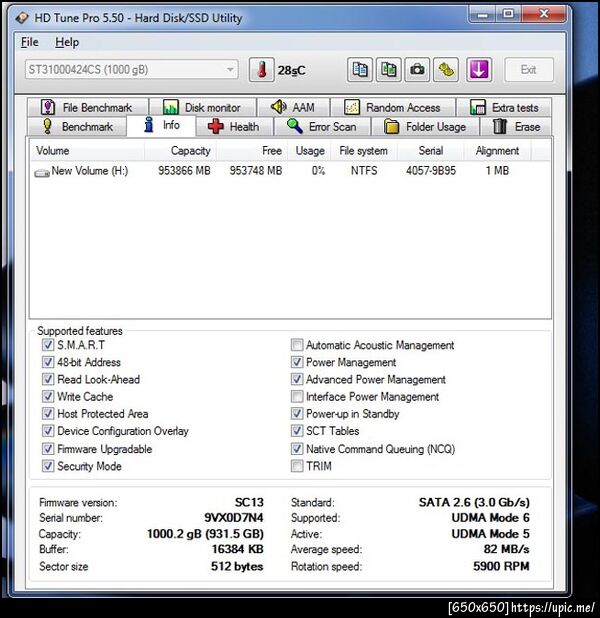Click the 953866 MB capacity cell
600x618 pixels.
pyautogui.click(x=184, y=171)
